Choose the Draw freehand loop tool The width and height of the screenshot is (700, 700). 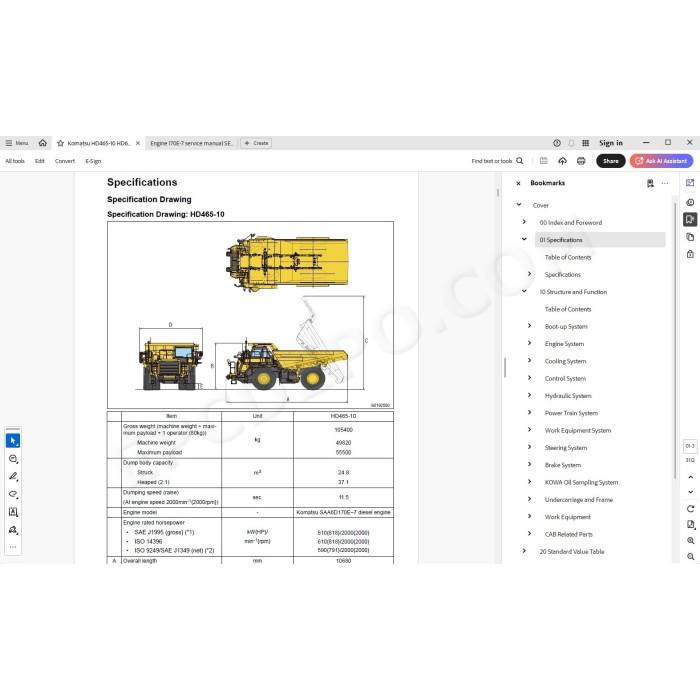click(x=13, y=495)
